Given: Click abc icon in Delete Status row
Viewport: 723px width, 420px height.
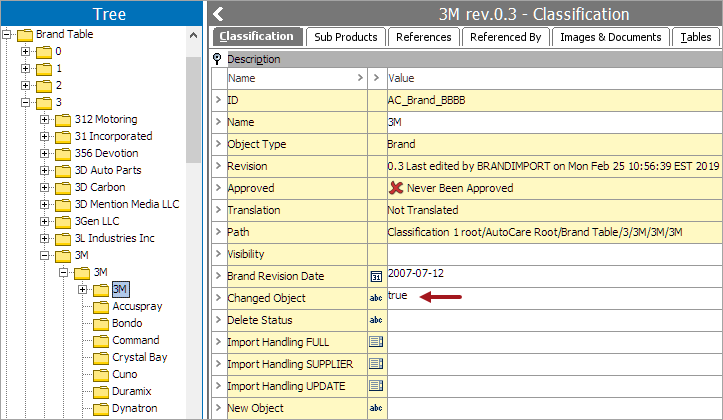Looking at the screenshot, I should (x=376, y=320).
